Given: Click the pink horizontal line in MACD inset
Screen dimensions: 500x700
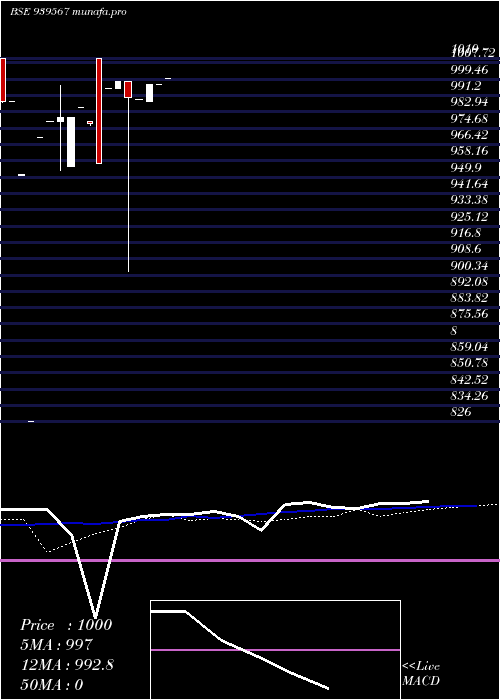Looking at the screenshot, I should coord(275,650).
